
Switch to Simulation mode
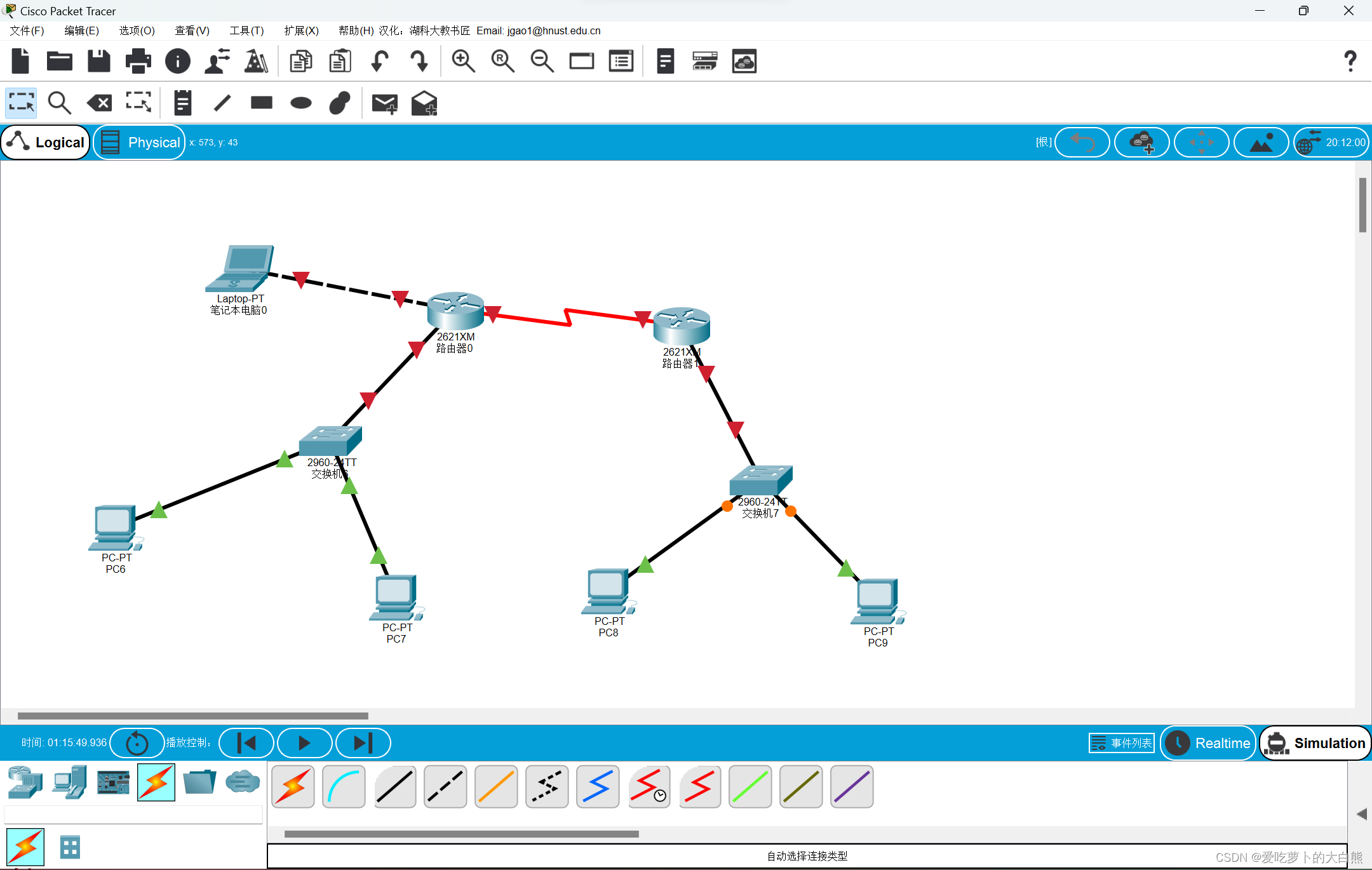[1315, 743]
